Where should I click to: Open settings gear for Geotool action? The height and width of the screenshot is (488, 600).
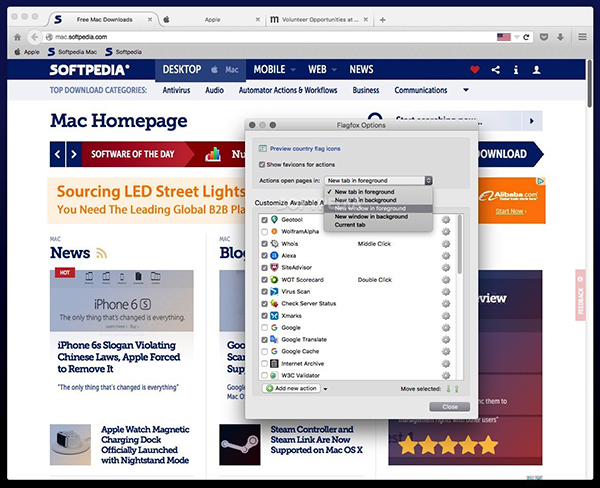[446, 220]
